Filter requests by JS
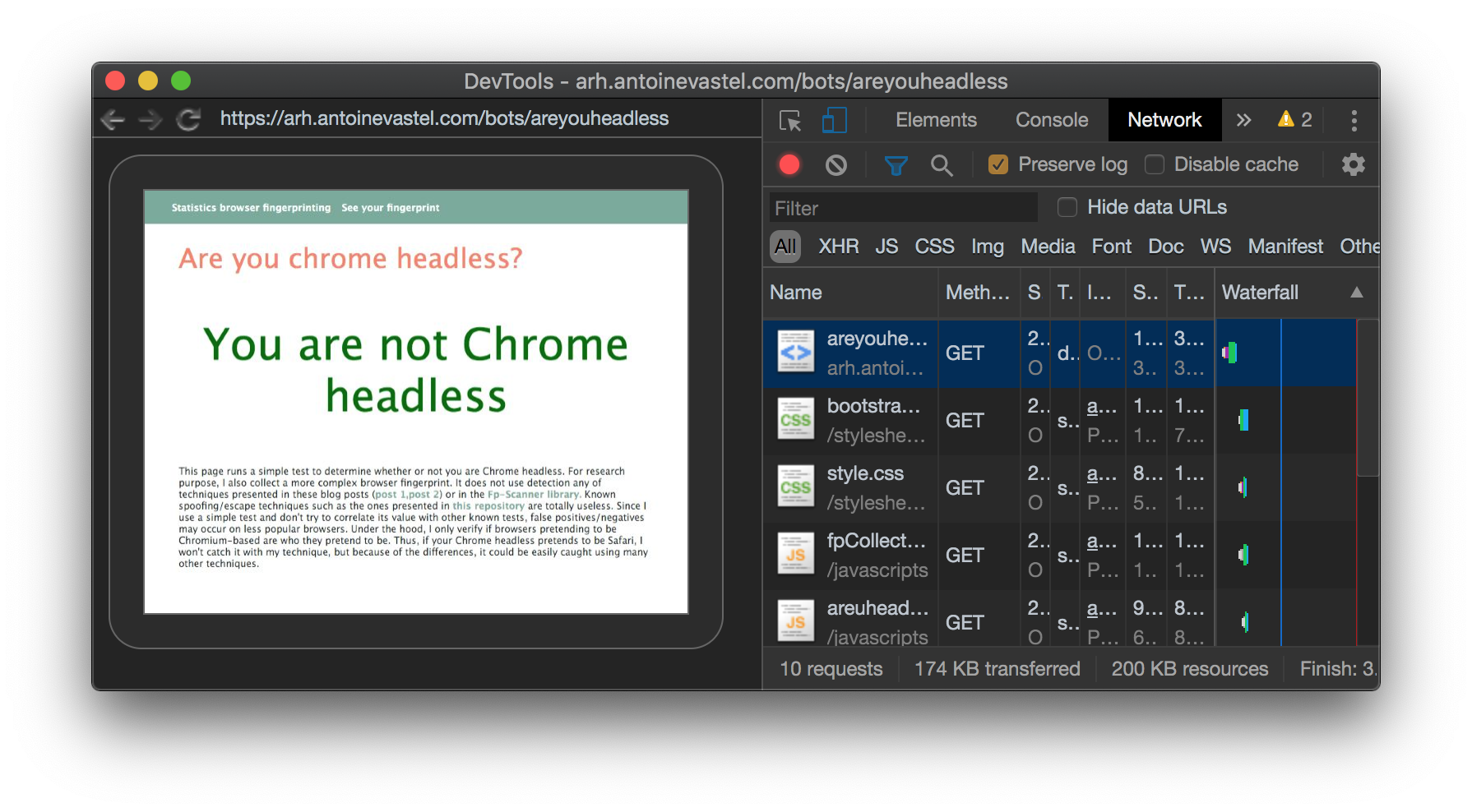 tap(886, 247)
